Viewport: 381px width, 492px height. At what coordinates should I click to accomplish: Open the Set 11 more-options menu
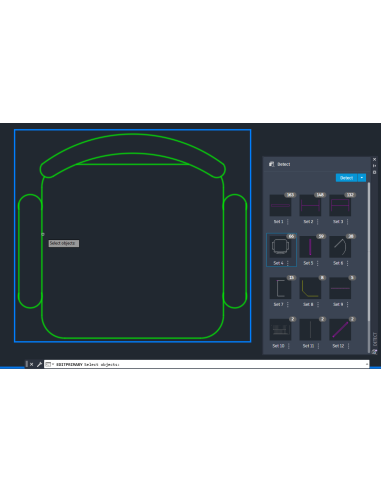[319, 346]
